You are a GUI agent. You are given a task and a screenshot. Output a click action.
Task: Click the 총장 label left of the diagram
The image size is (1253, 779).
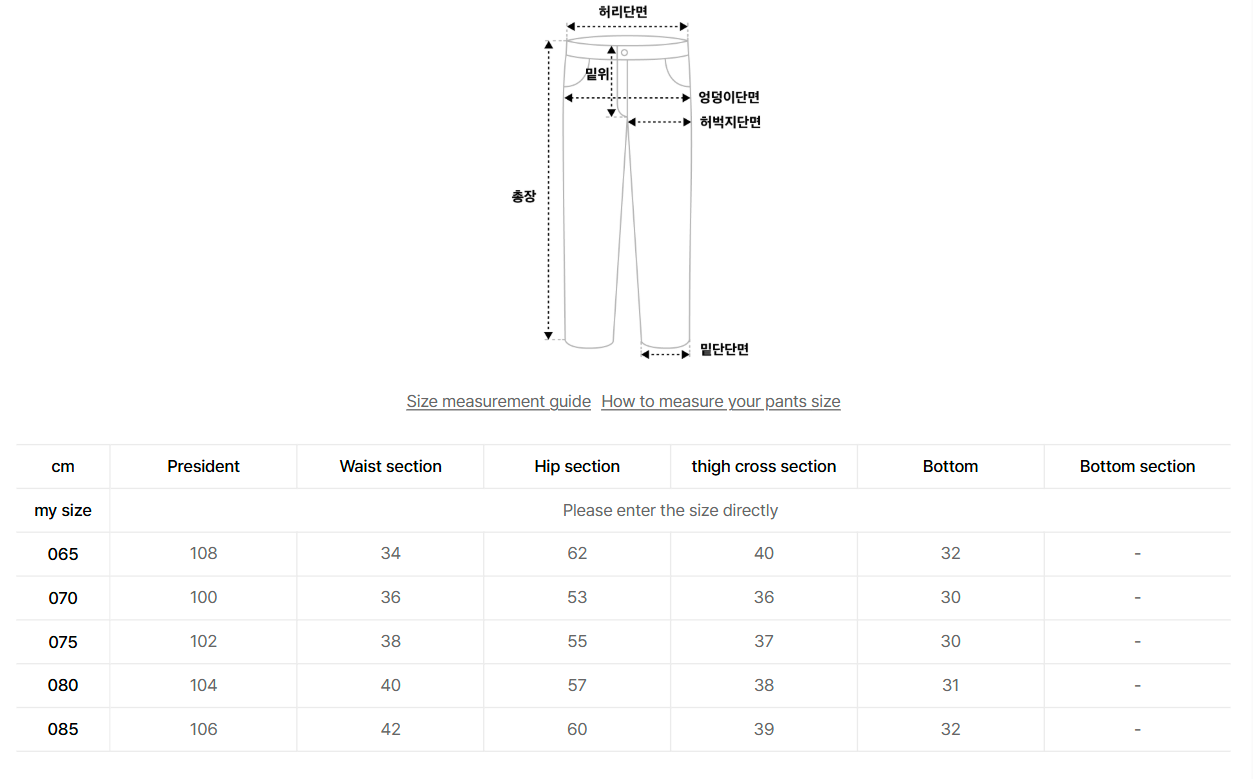click(524, 197)
